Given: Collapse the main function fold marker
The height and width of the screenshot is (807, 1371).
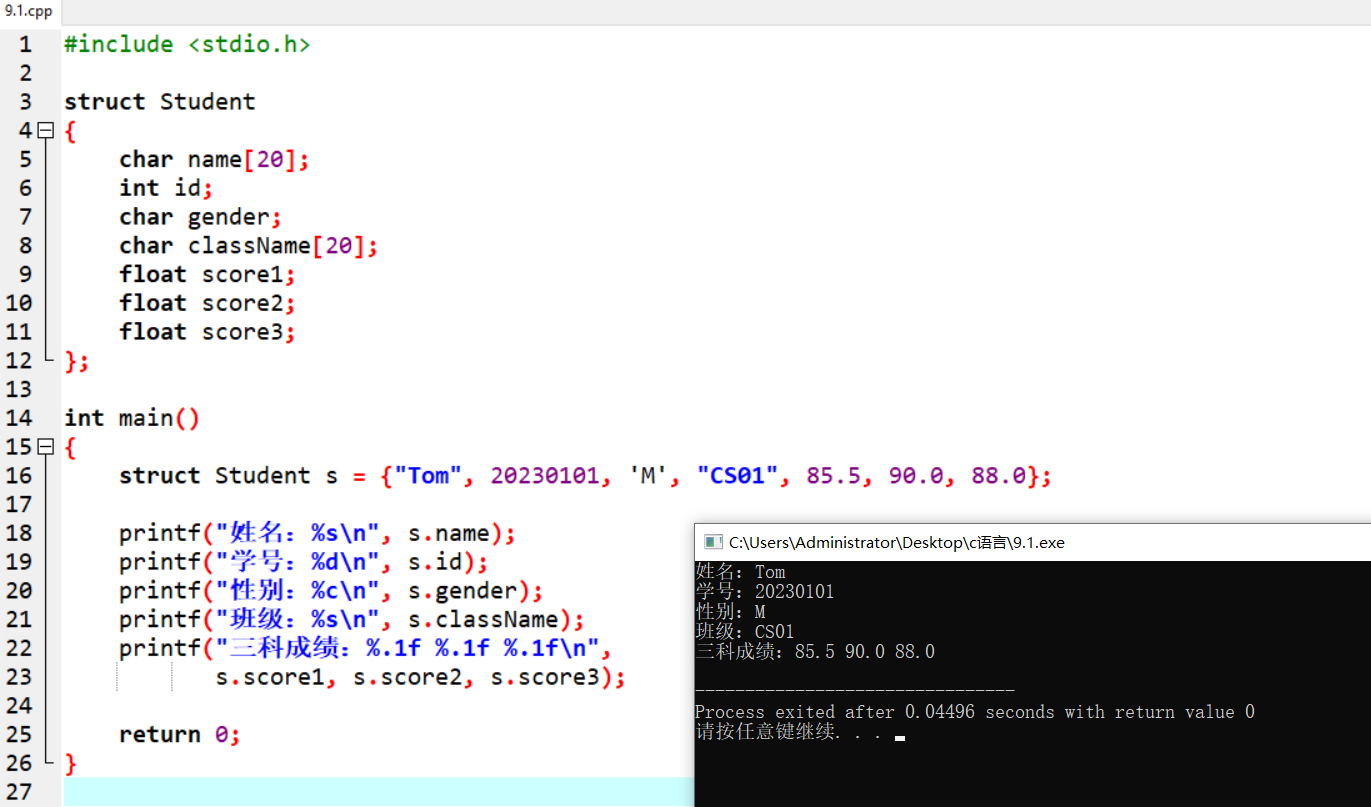Looking at the screenshot, I should [44, 447].
